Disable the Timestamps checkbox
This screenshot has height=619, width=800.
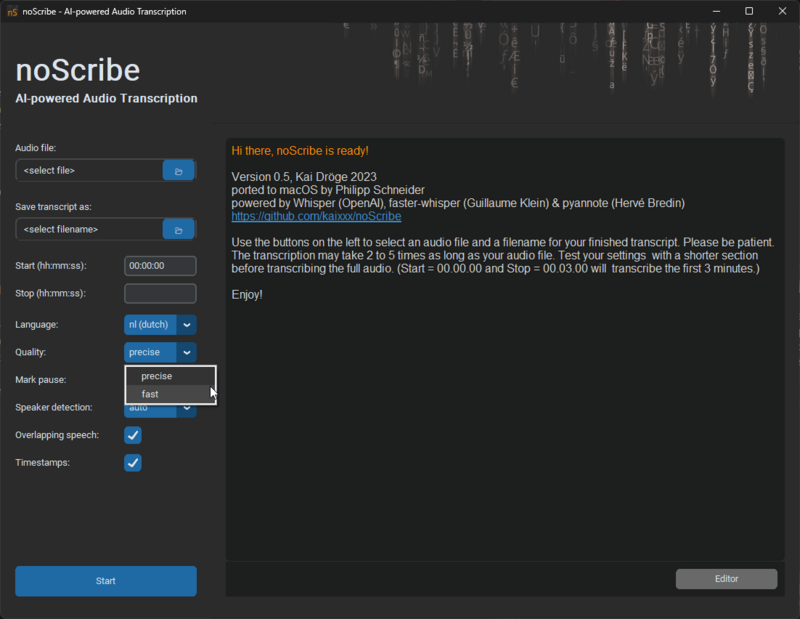tap(133, 462)
